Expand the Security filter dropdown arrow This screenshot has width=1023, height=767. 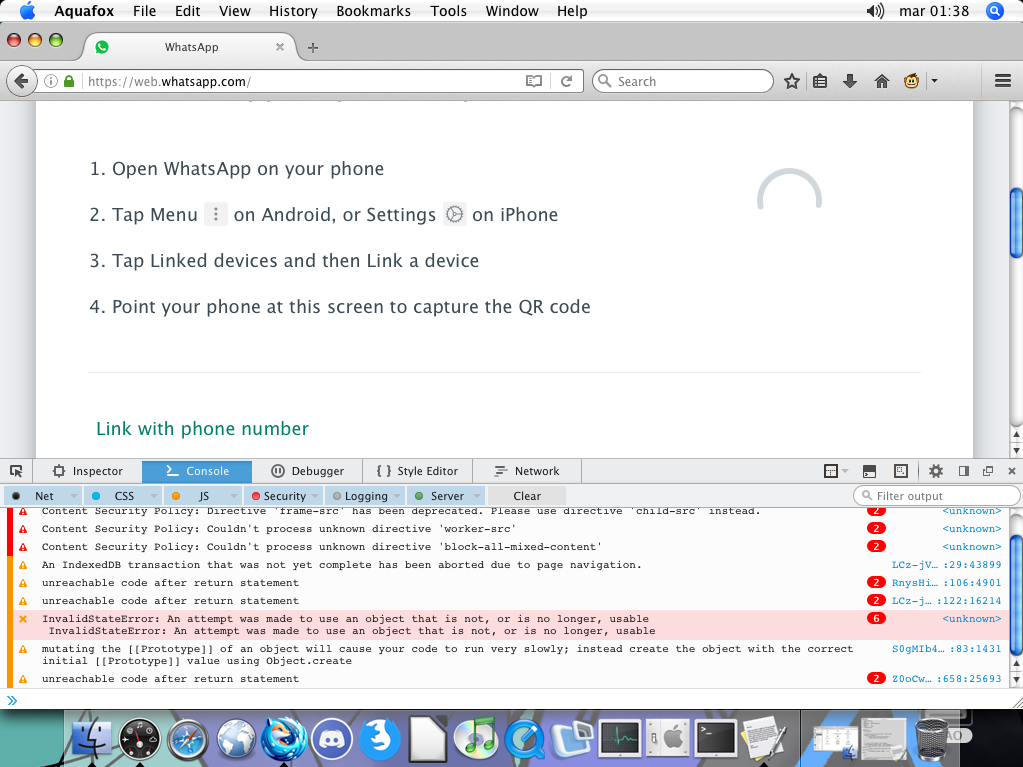coord(315,496)
